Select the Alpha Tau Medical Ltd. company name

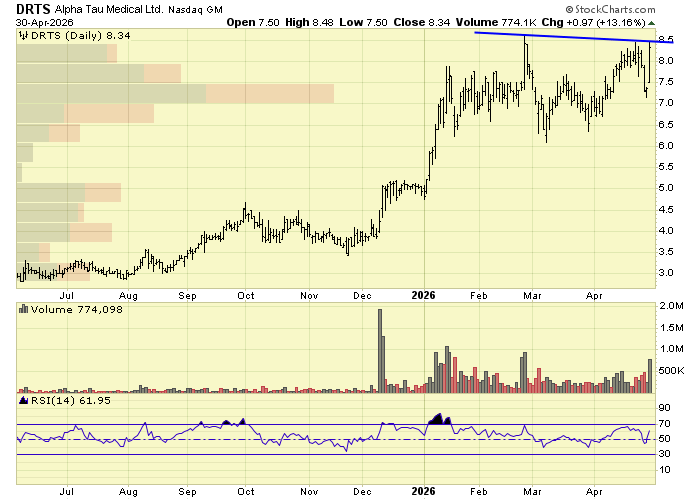click(x=109, y=9)
